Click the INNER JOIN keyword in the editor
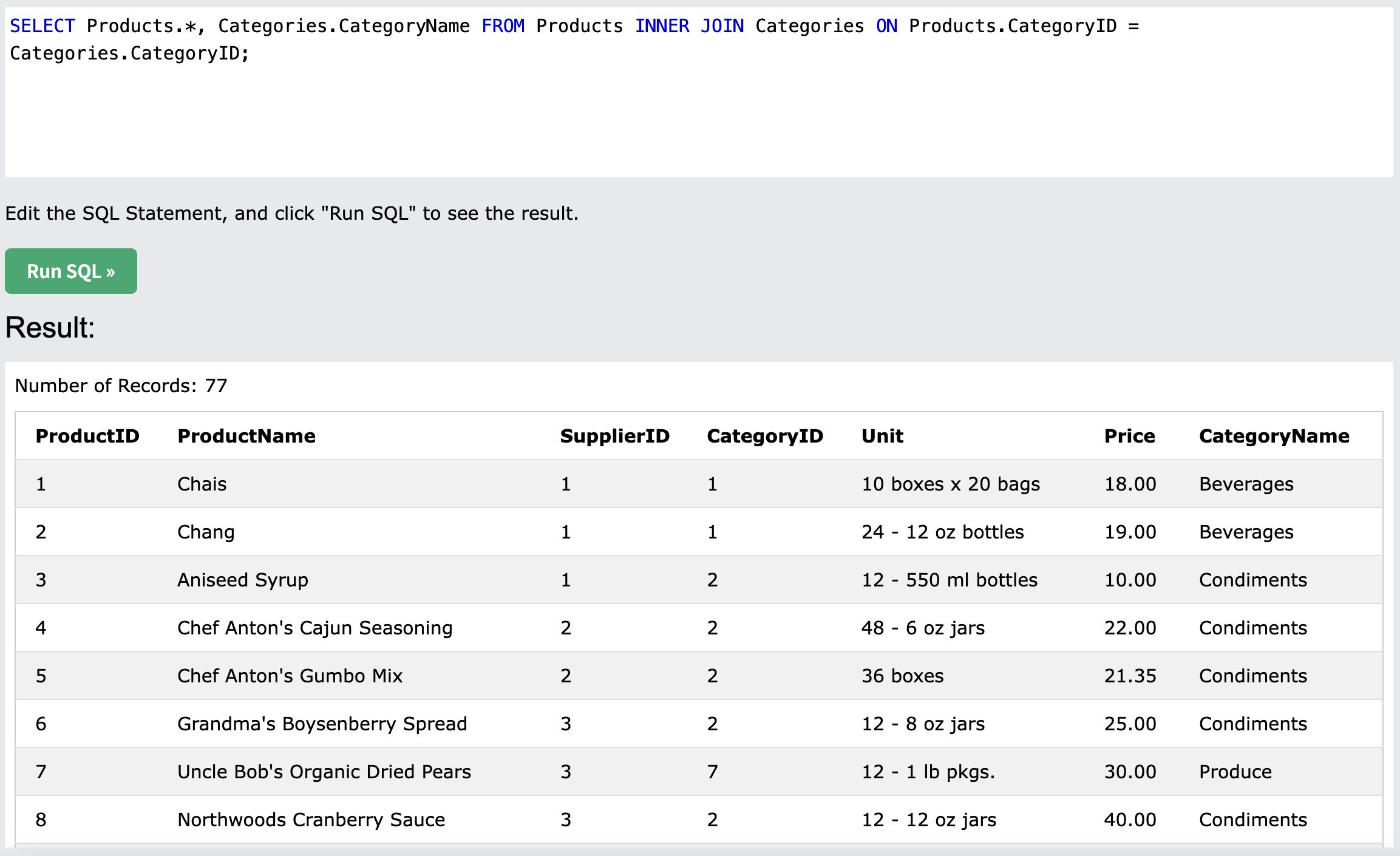 (x=689, y=26)
